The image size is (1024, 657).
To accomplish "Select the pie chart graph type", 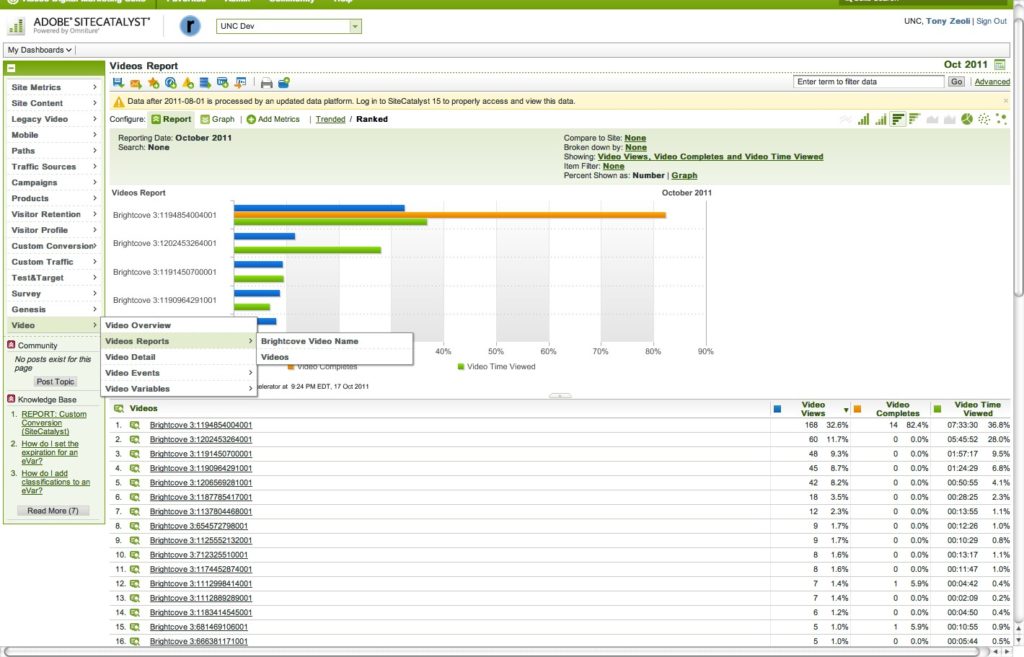I will [x=967, y=119].
